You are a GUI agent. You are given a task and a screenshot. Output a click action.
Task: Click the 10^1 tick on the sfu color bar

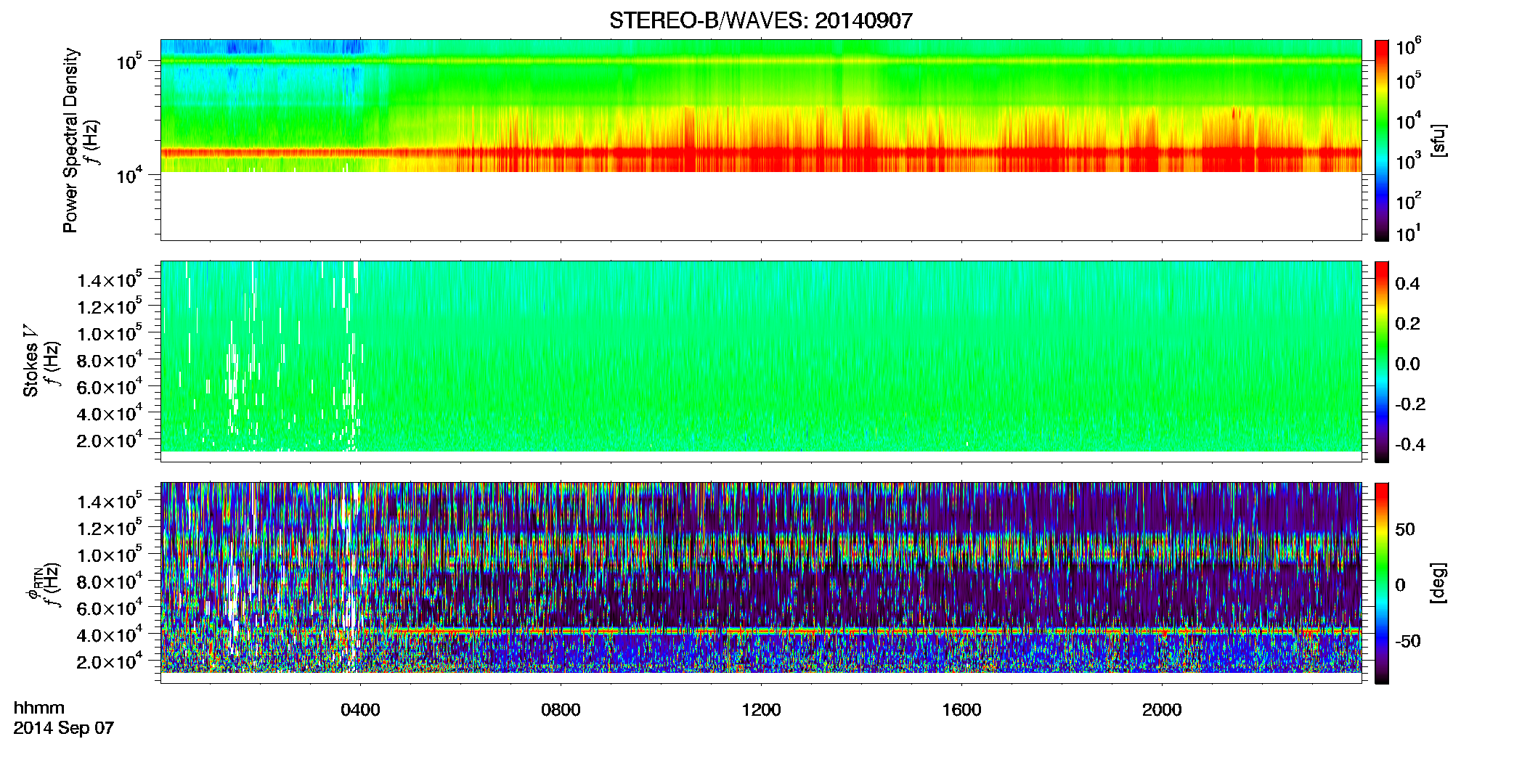[1409, 233]
